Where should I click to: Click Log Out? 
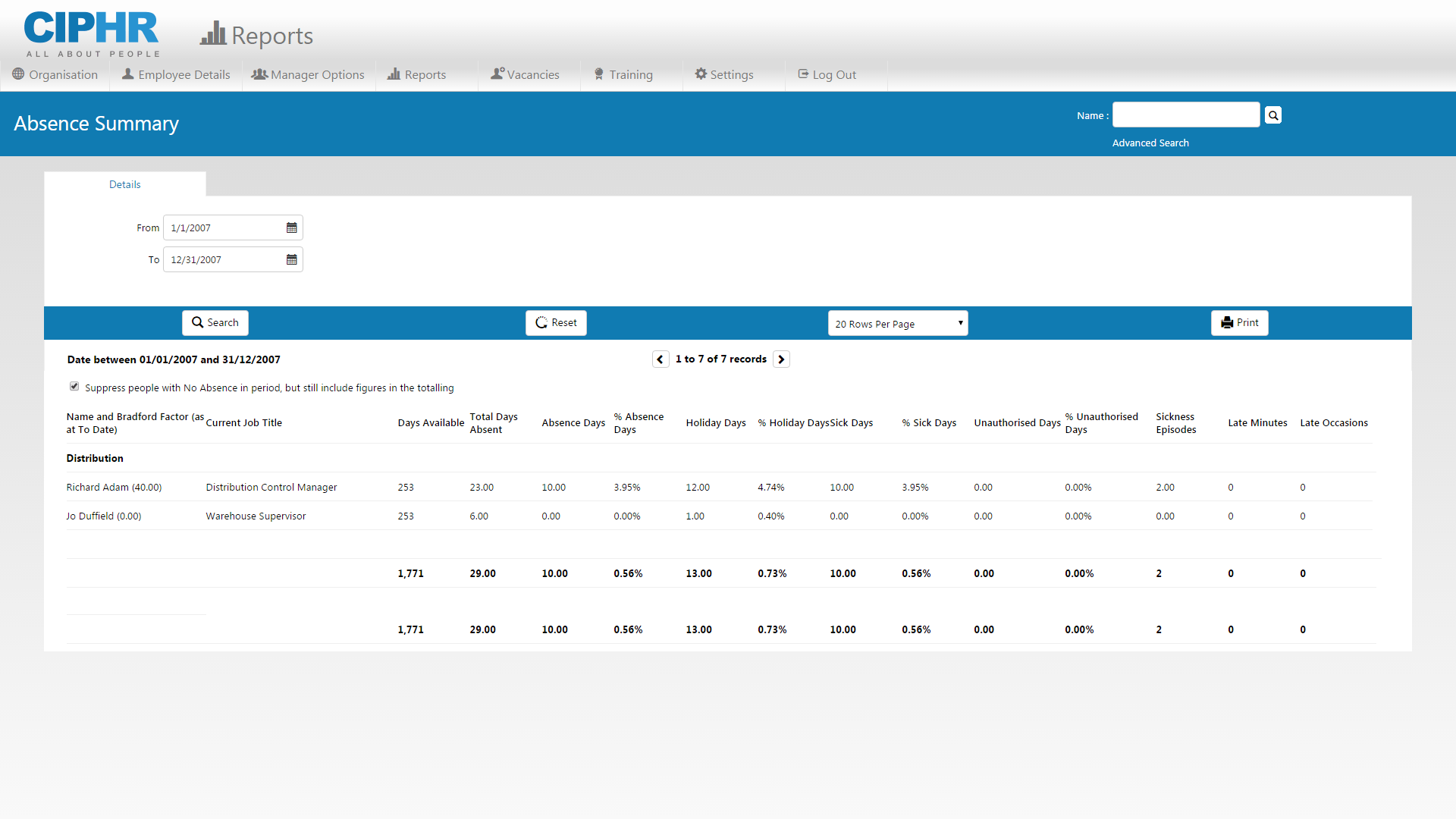coord(827,74)
